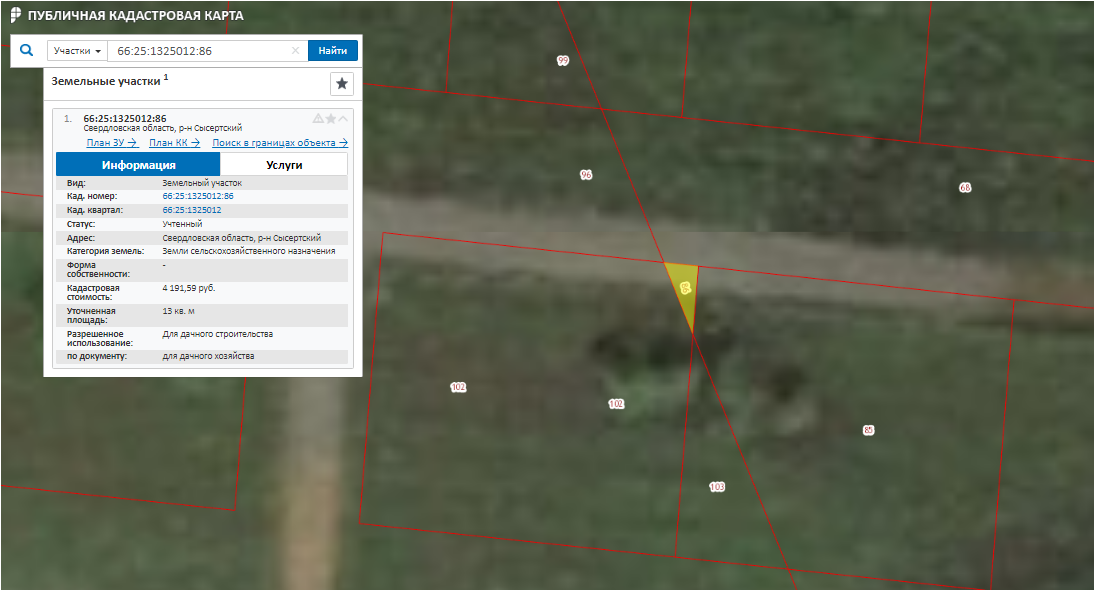Open the 'План ЗУ' link

tap(111, 143)
